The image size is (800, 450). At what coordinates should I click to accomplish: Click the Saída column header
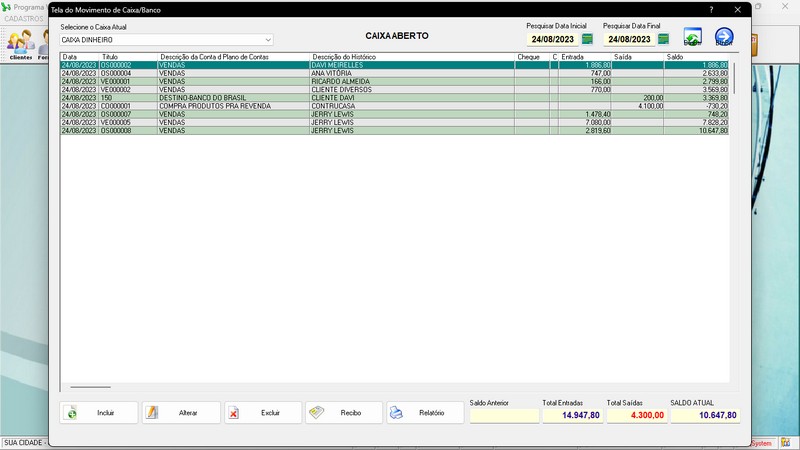pyautogui.click(x=638, y=57)
